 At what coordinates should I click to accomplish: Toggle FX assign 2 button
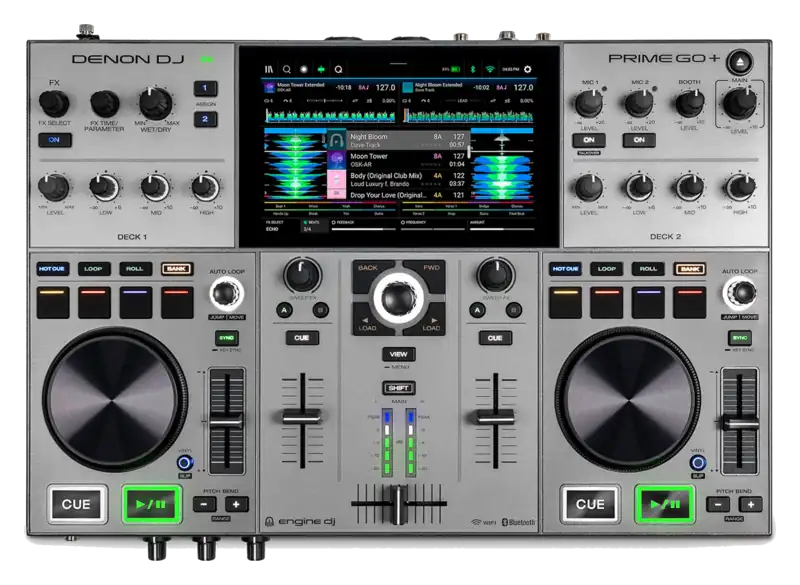(205, 119)
